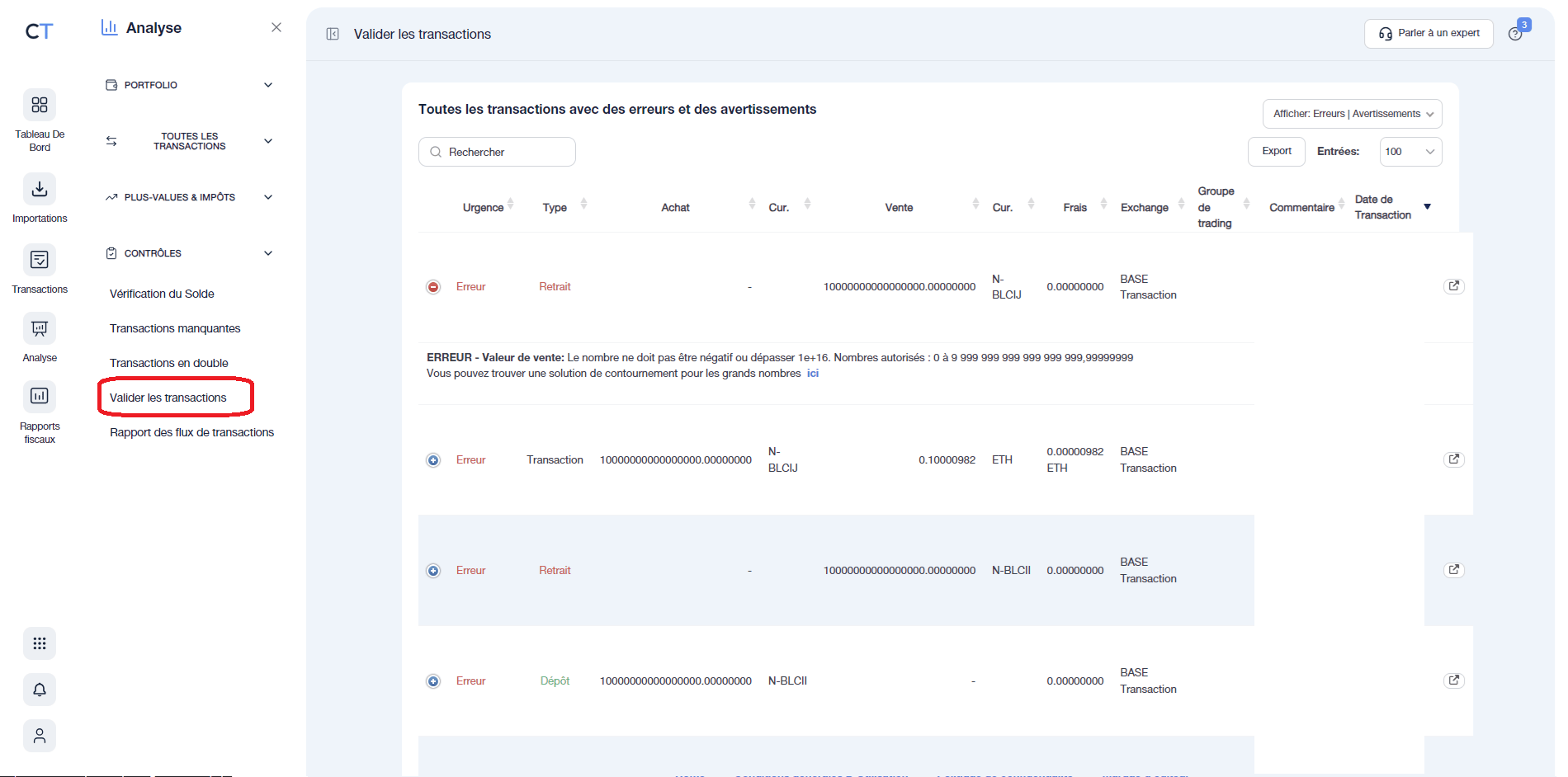This screenshot has width=1568, height=777.
Task: Click inside the Rechercher search field
Action: (x=497, y=152)
